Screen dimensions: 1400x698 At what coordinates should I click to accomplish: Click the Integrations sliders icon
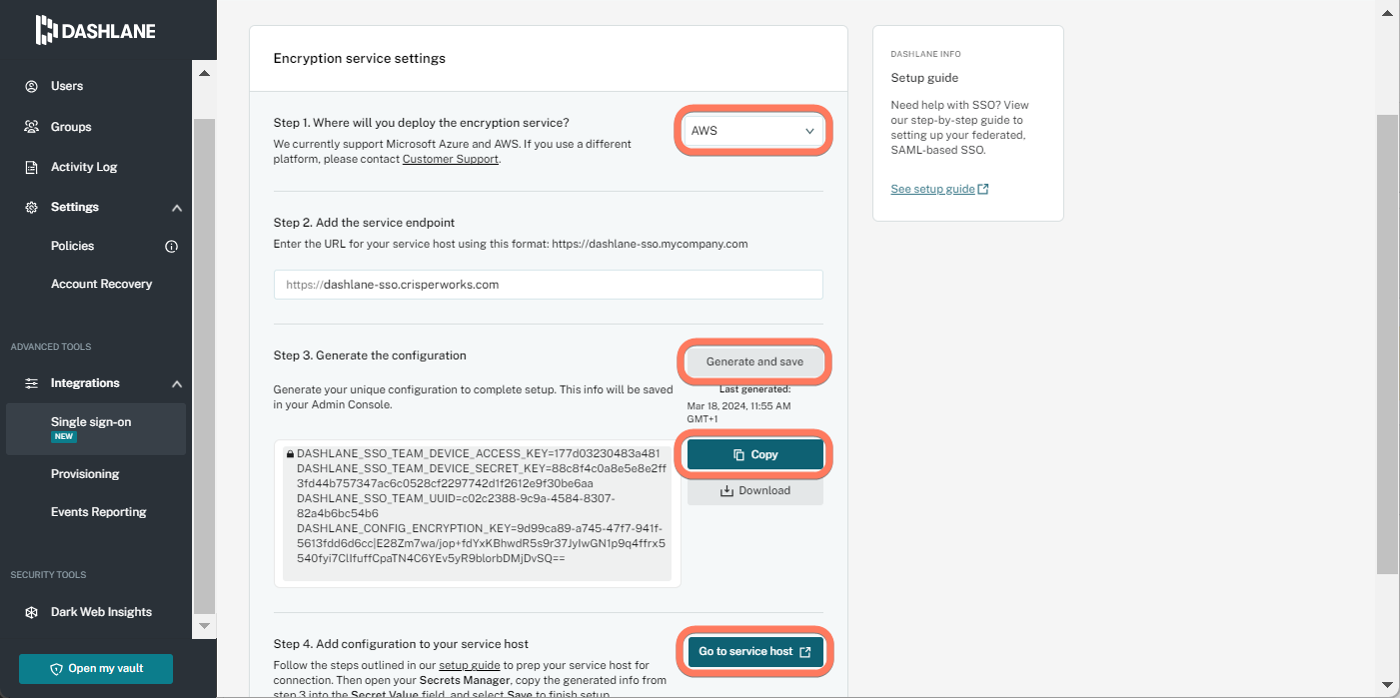pos(31,383)
